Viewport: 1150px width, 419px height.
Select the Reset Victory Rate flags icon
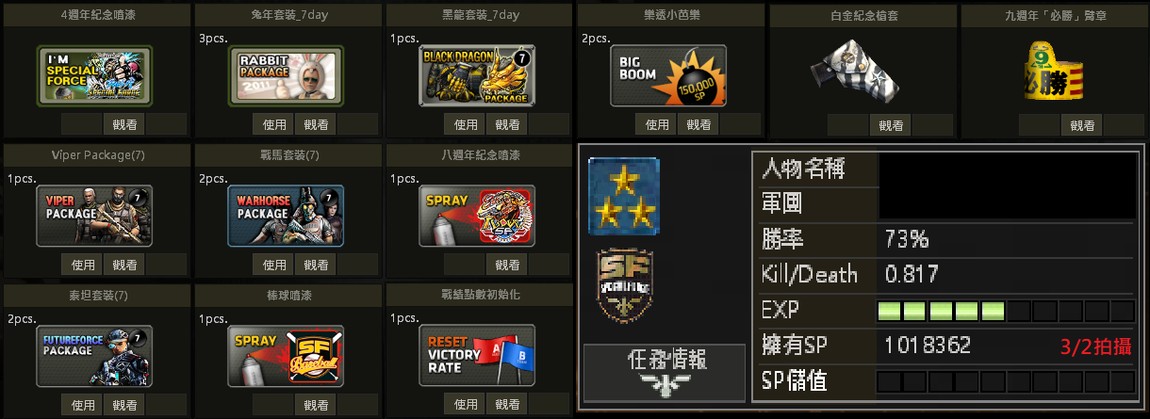point(477,356)
